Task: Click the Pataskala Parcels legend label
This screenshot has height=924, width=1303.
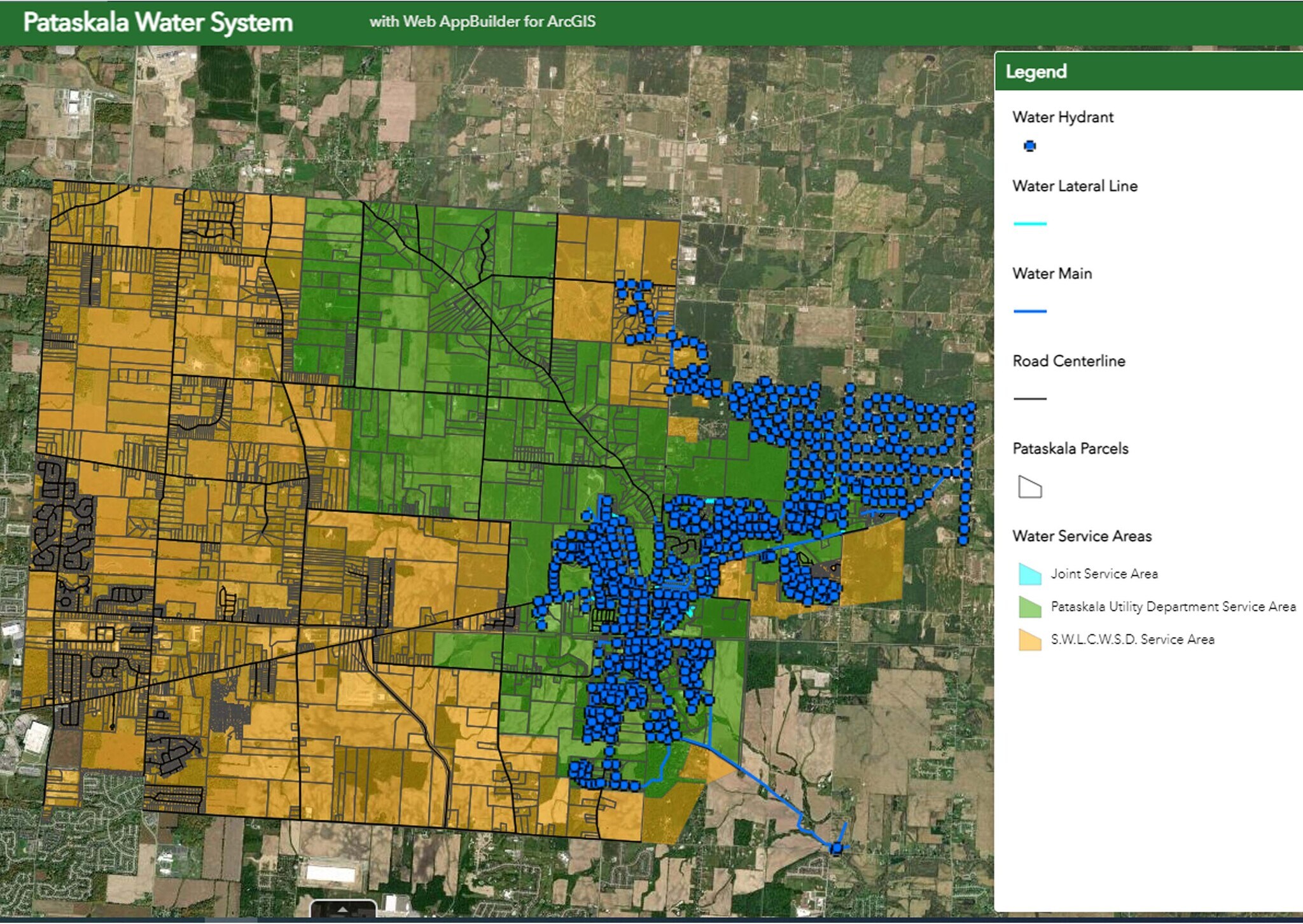Action: click(1070, 448)
